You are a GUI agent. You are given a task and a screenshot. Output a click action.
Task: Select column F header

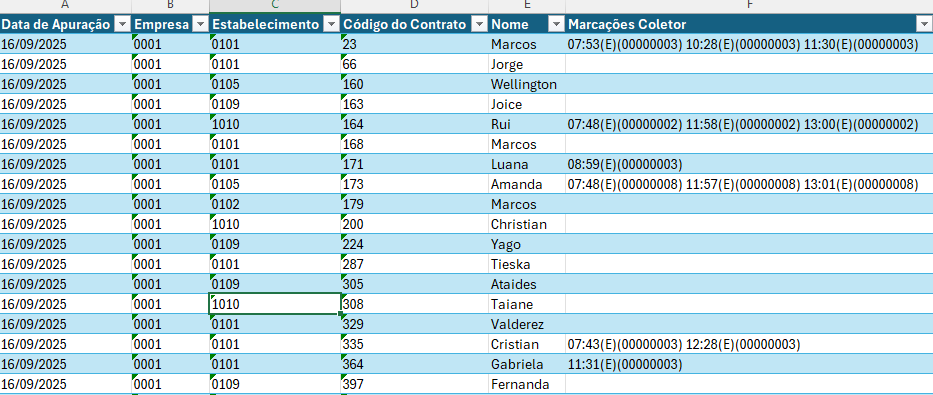click(749, 6)
